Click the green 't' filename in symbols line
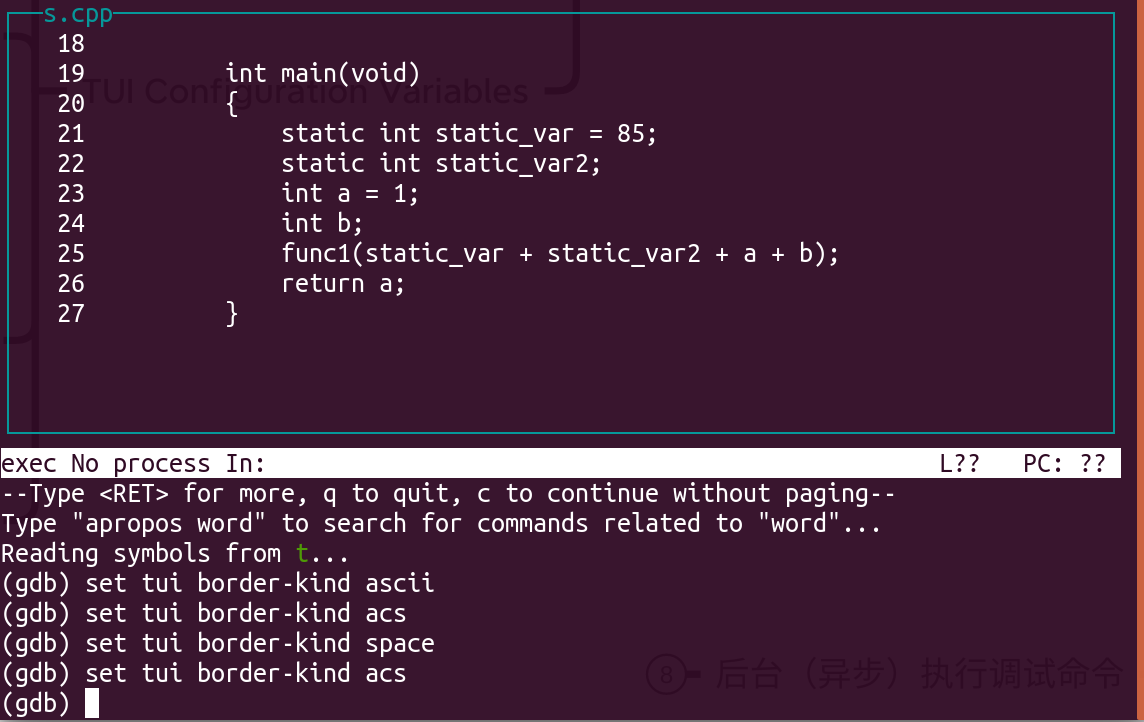 (x=302, y=554)
